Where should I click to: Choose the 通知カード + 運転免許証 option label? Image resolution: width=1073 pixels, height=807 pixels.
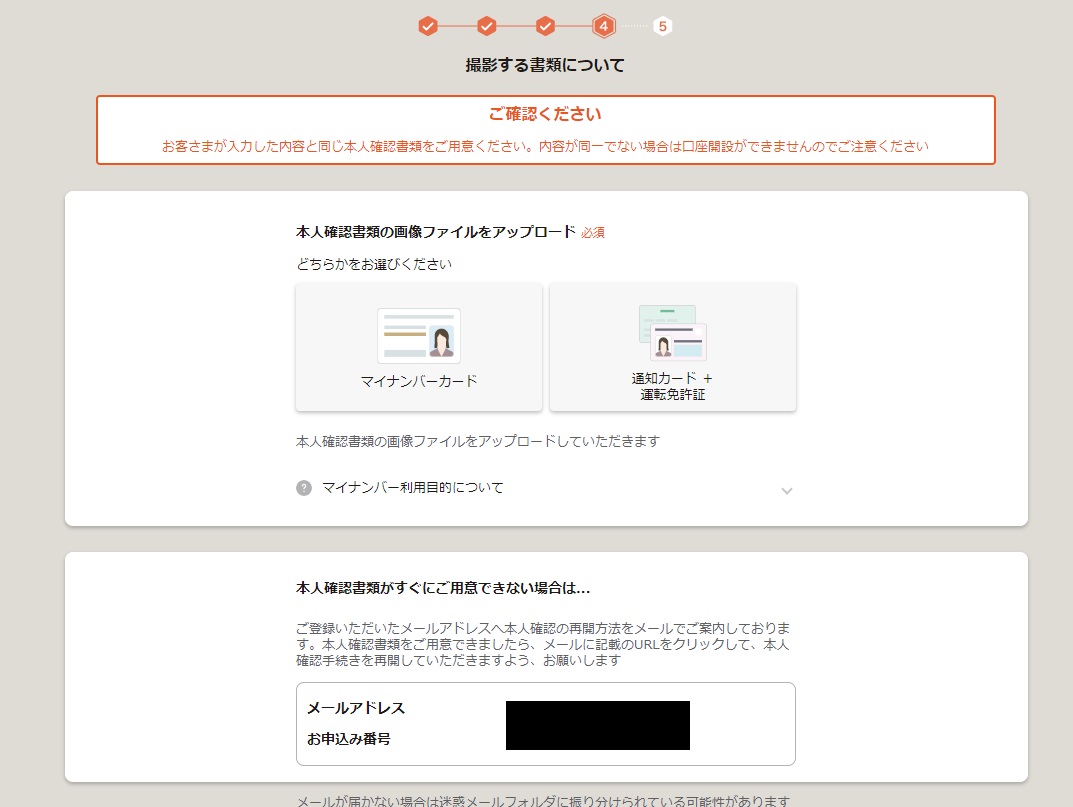tap(672, 386)
